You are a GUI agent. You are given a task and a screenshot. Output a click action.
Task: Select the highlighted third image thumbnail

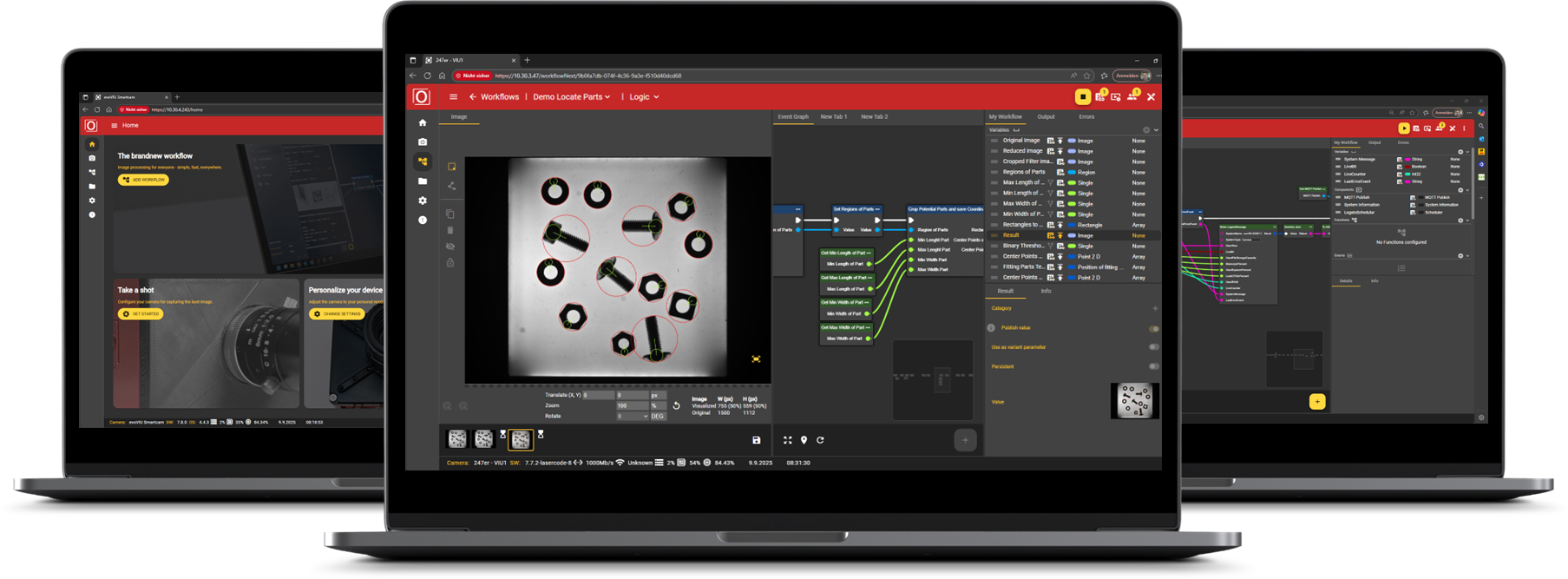[520, 439]
